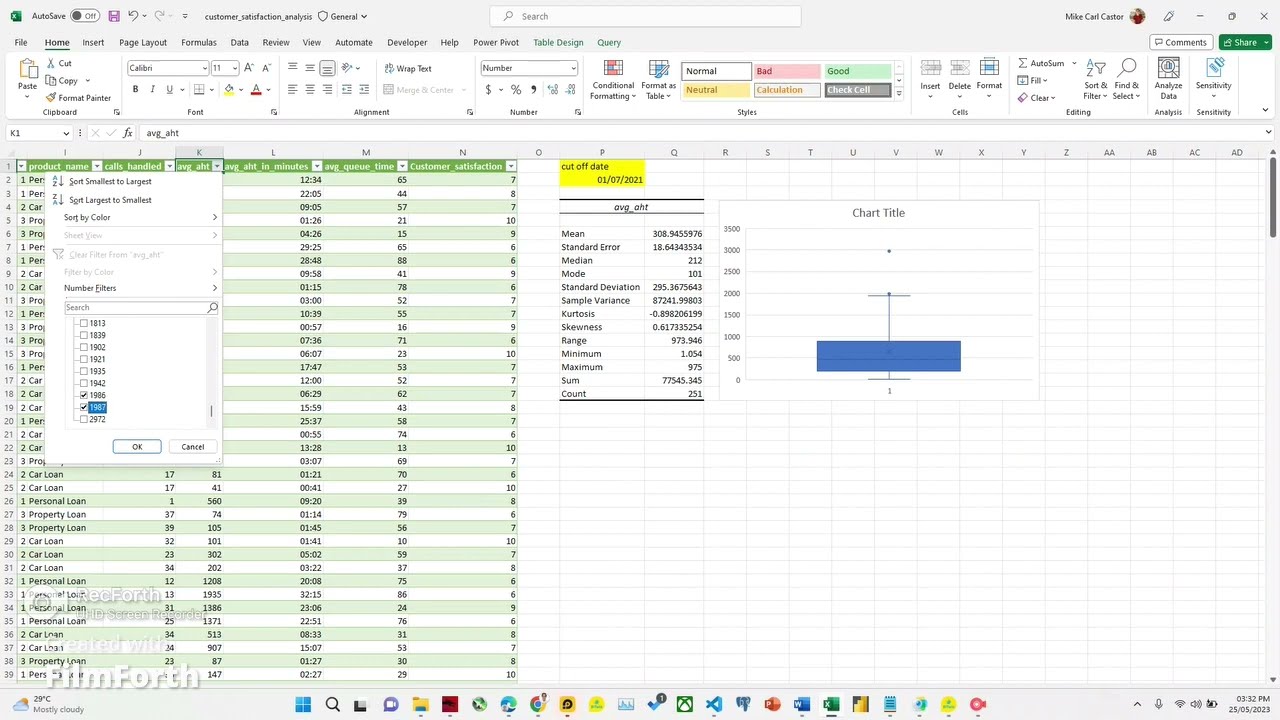Decrease font size with the smaller A icon
The width and height of the screenshot is (1280, 720).
click(267, 68)
